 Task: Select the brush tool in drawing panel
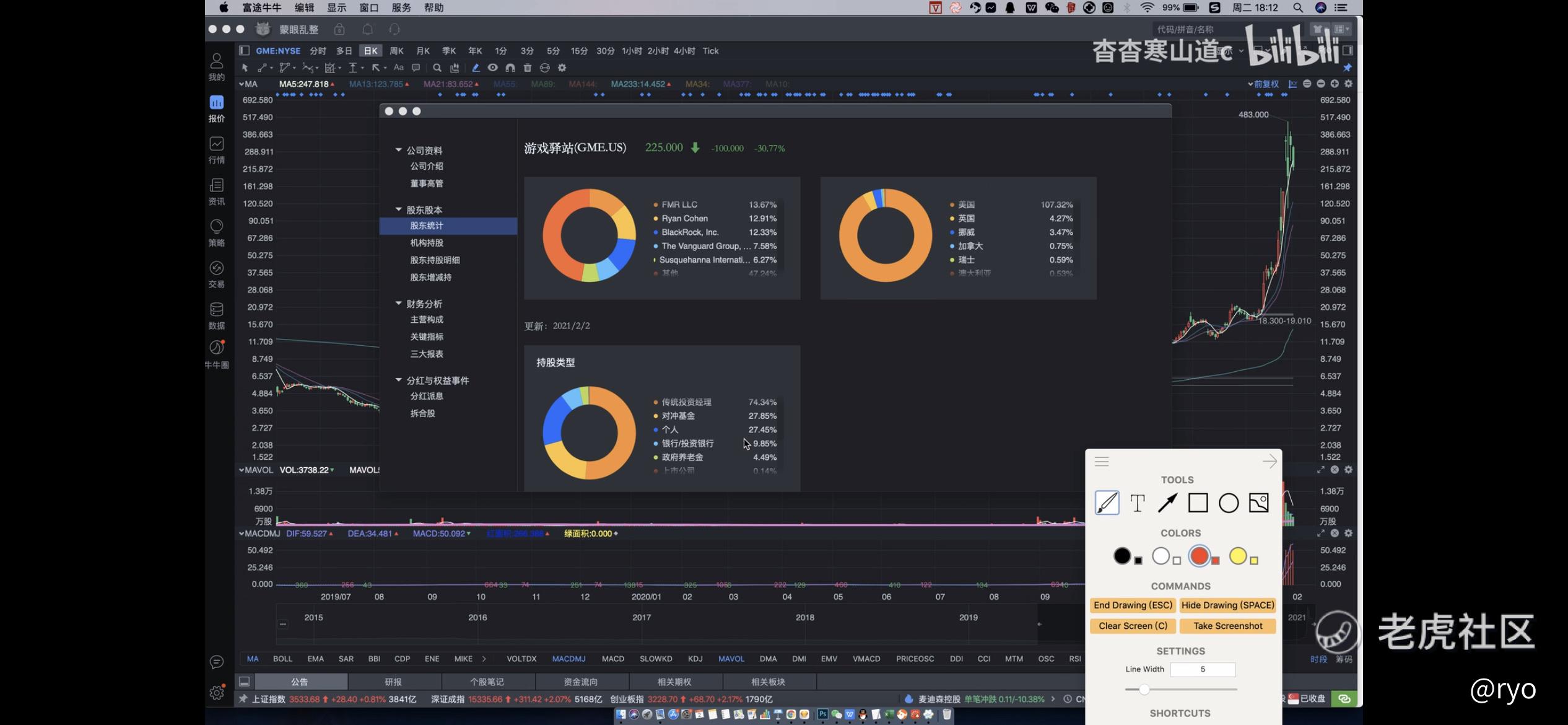pyautogui.click(x=1107, y=503)
